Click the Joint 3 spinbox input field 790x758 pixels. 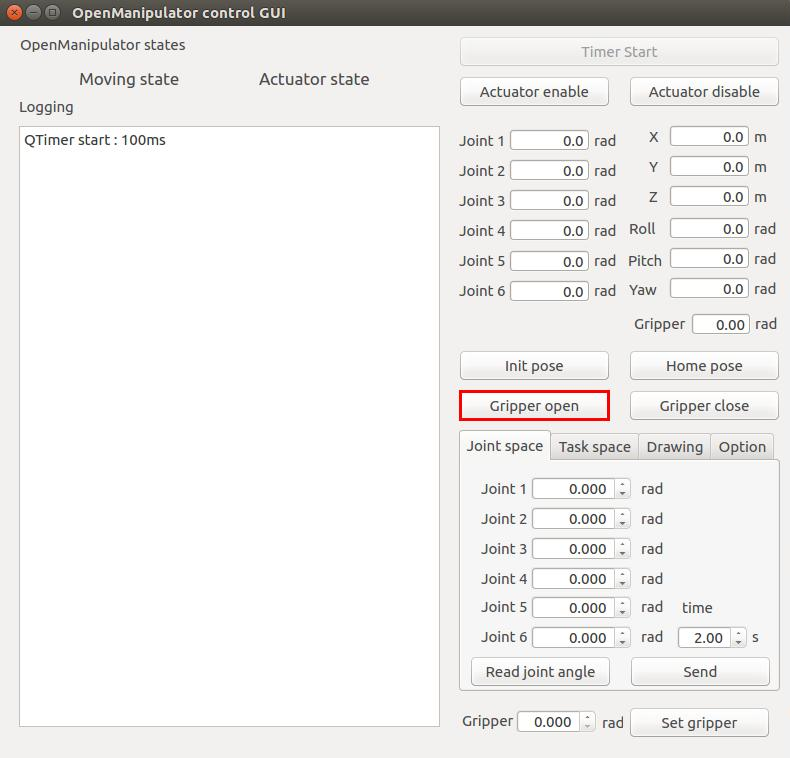(573, 549)
